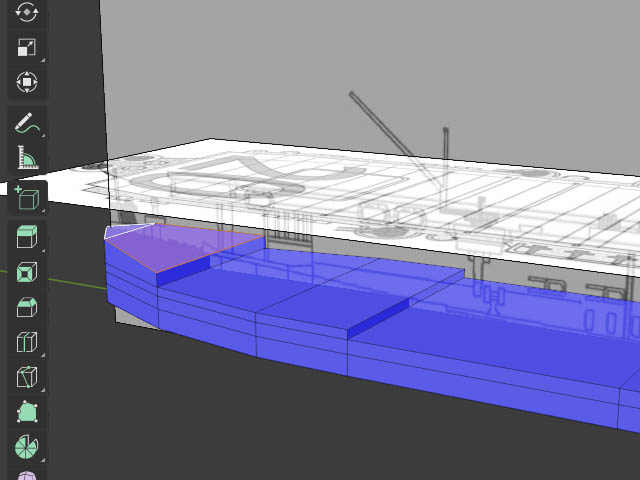Pick the Add Cube tool
This screenshot has height=480, width=640.
(27, 198)
